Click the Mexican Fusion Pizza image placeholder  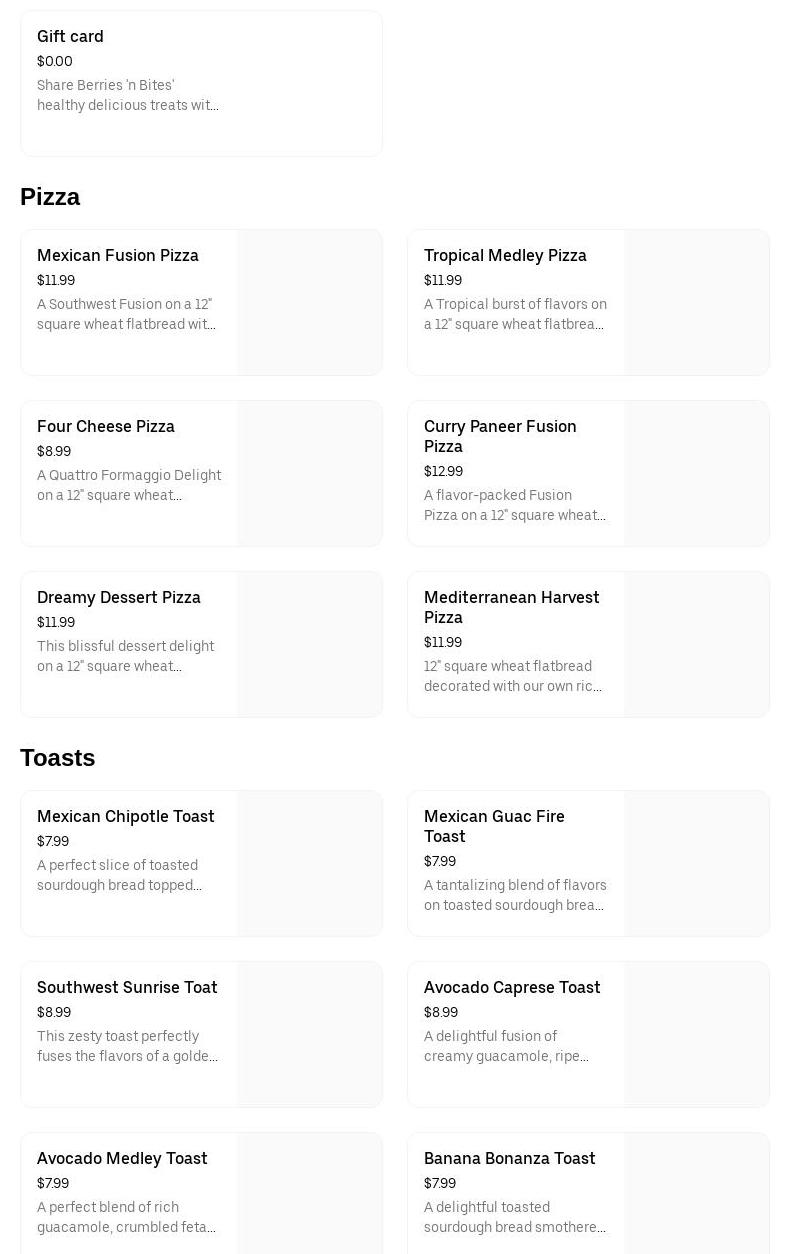pyautogui.click(x=310, y=303)
